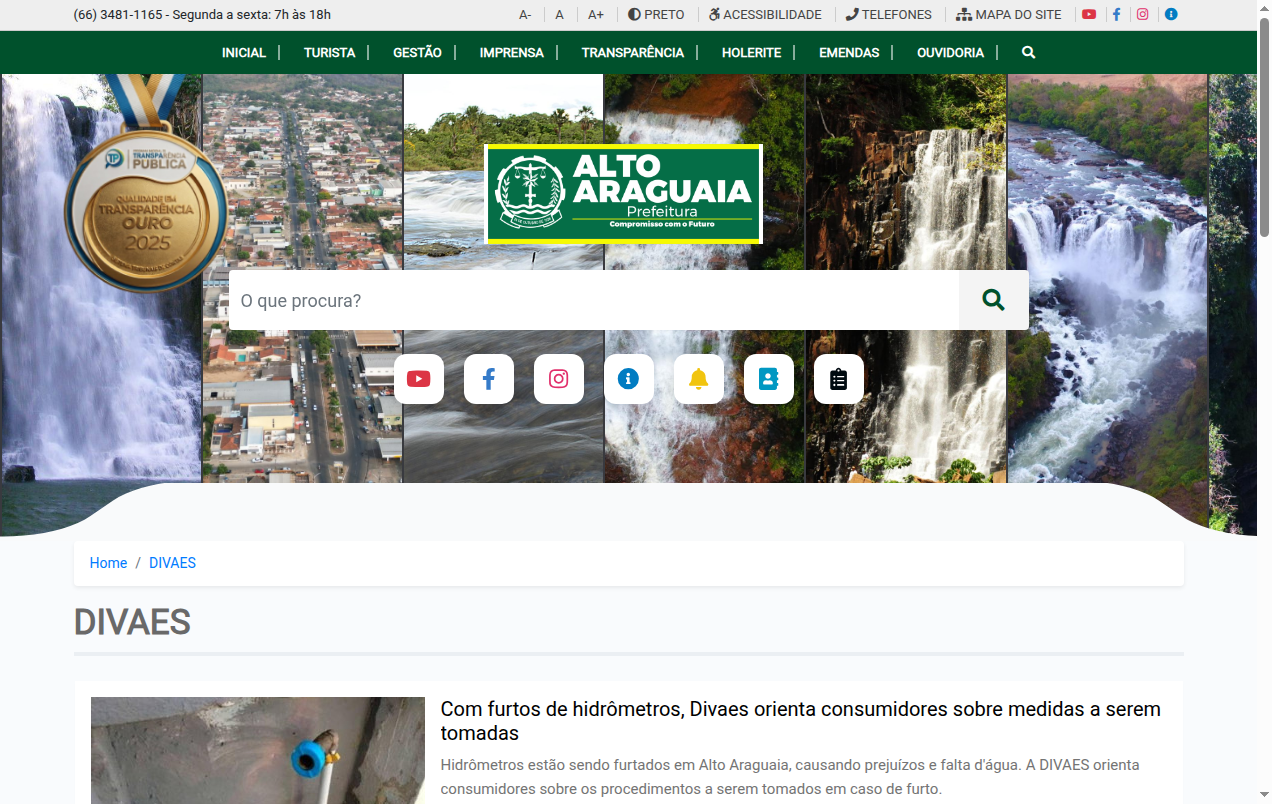
Task: Open the YouTube tile below the search box
Action: (x=419, y=379)
